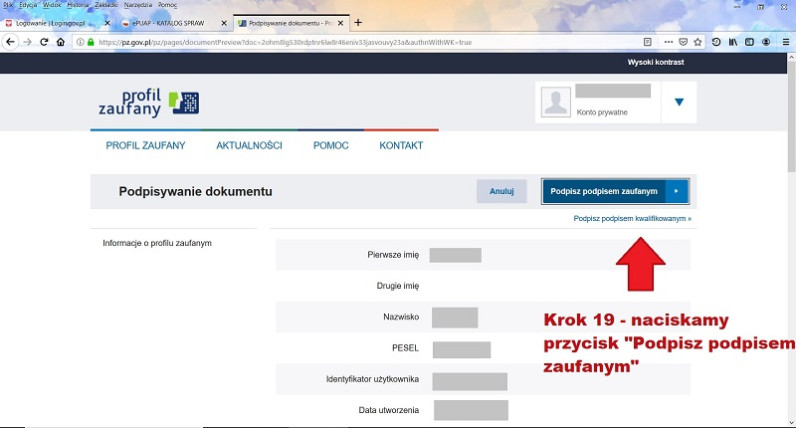Click the browser back arrow

[10, 42]
